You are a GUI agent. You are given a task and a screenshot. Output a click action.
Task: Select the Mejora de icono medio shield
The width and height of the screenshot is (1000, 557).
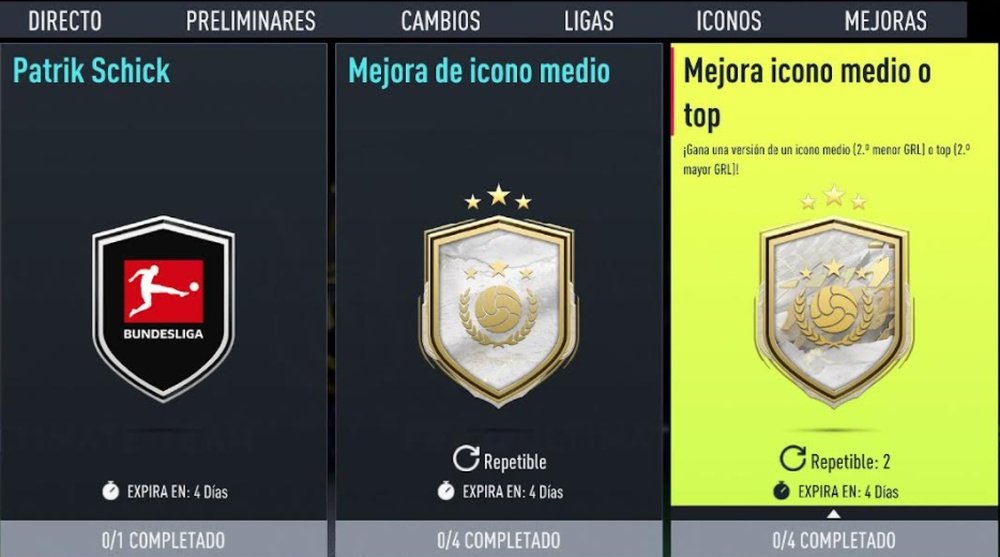click(498, 311)
